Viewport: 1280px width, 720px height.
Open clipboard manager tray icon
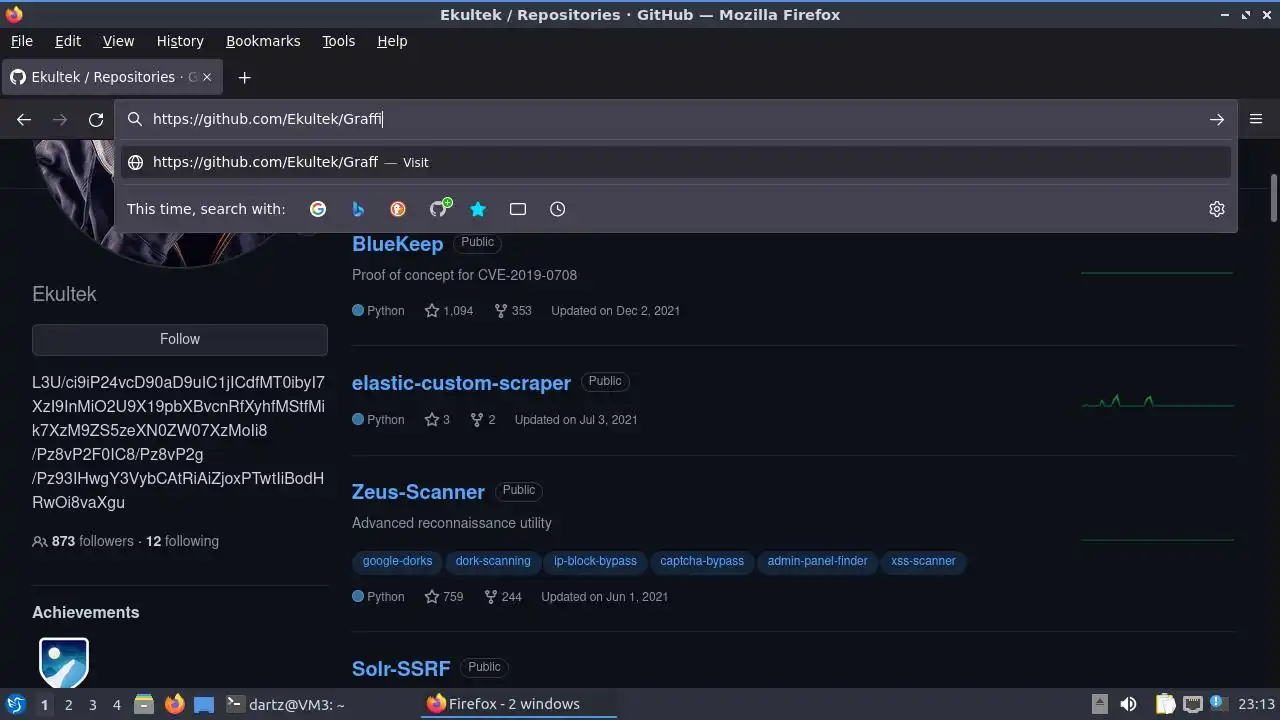(x=1165, y=704)
